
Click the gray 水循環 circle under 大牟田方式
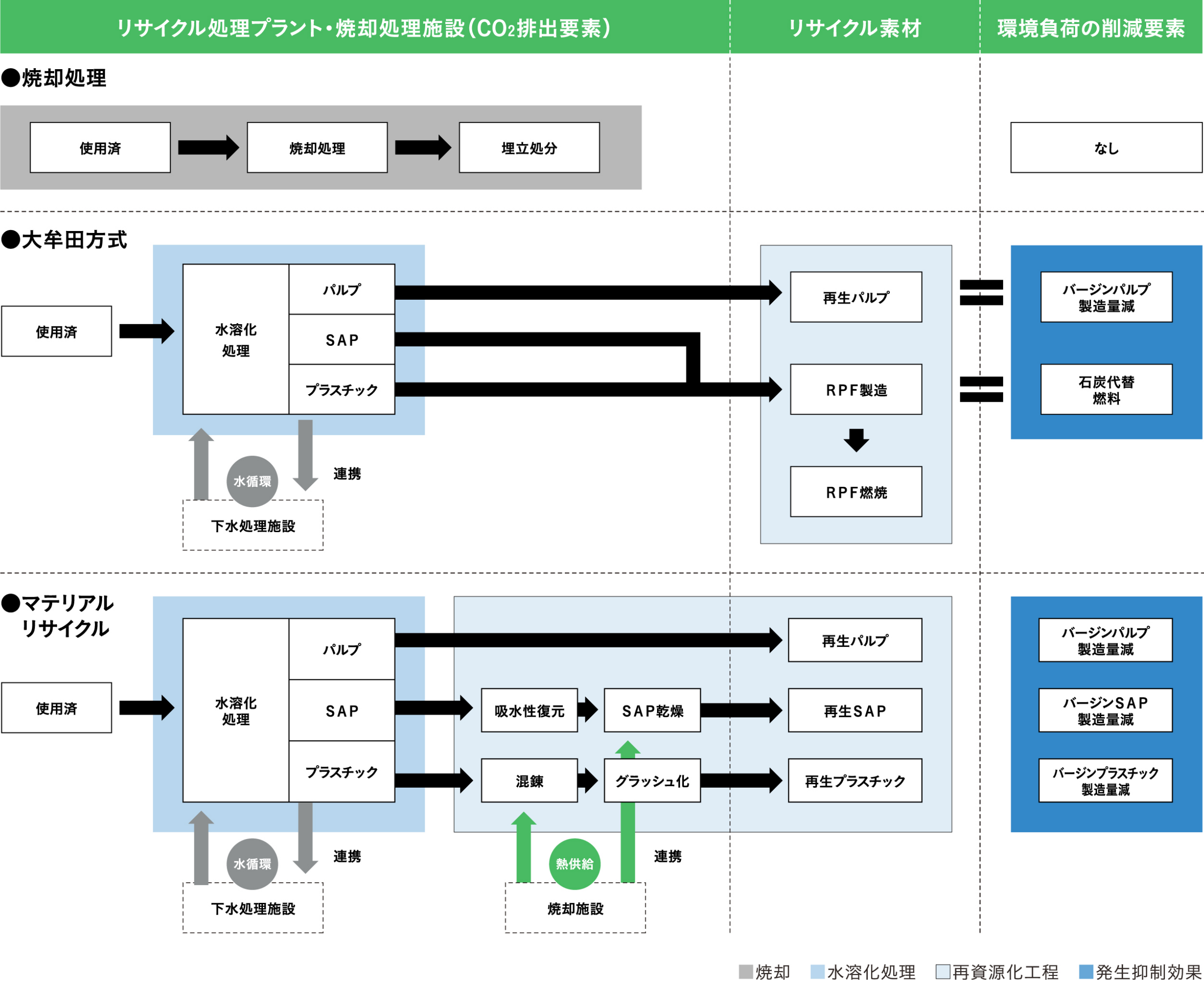click(252, 481)
